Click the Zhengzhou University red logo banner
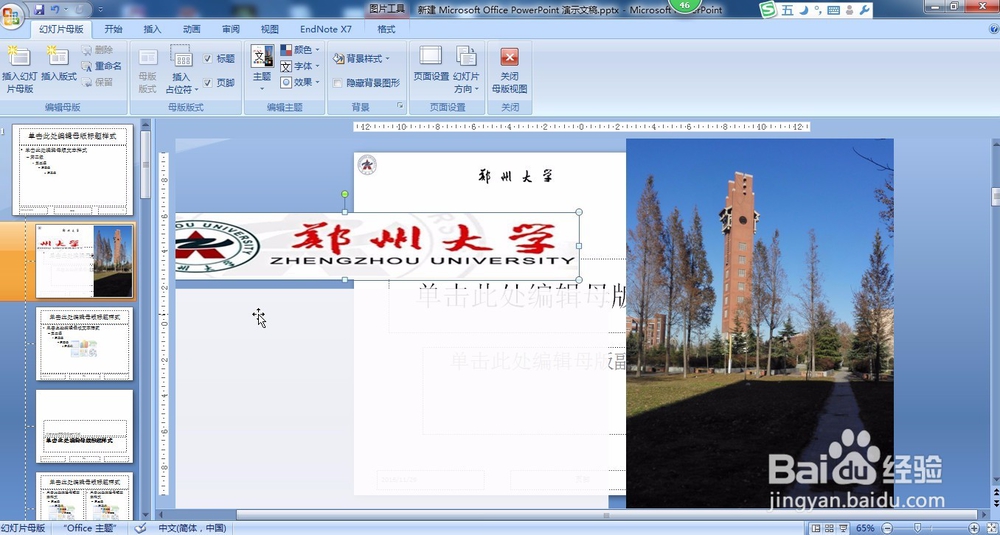 click(x=378, y=246)
